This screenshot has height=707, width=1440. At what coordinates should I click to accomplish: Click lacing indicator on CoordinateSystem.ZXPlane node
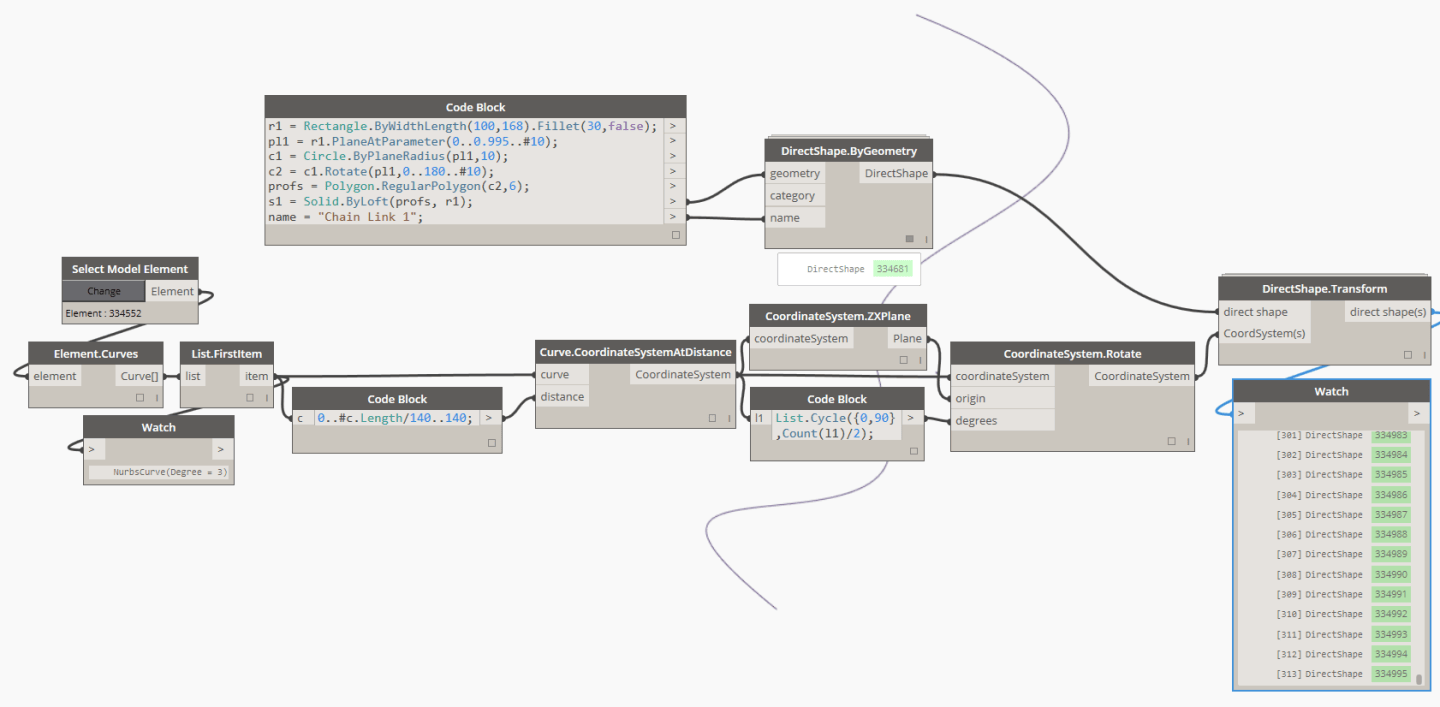click(x=922, y=360)
